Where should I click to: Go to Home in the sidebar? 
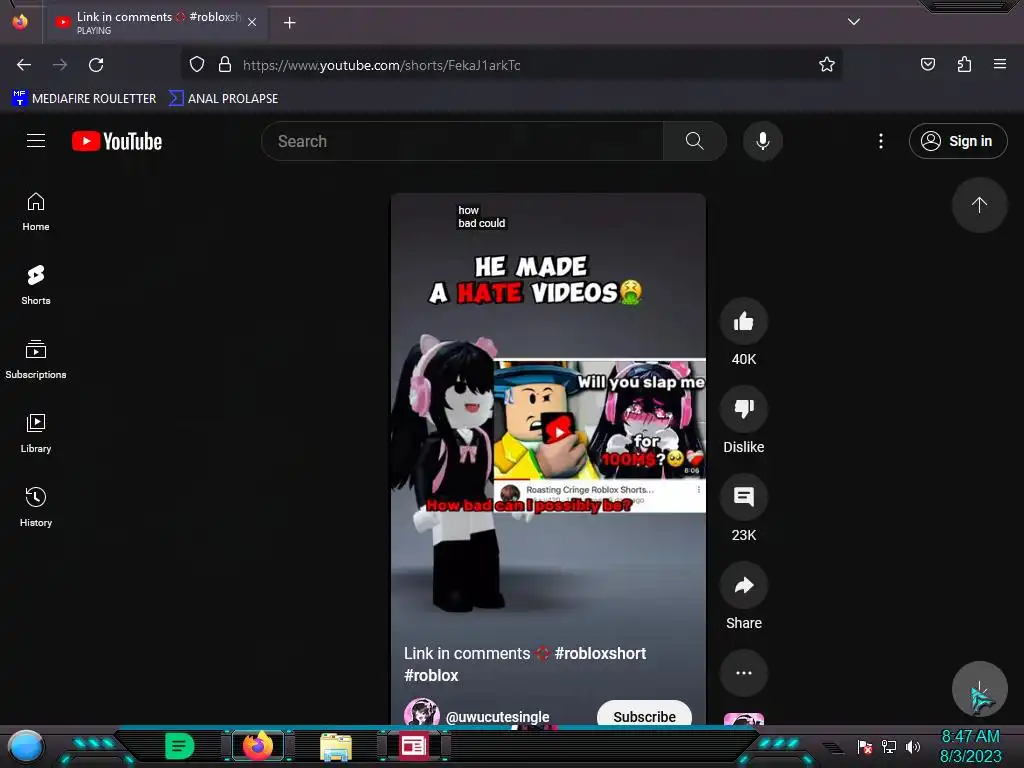tap(36, 212)
